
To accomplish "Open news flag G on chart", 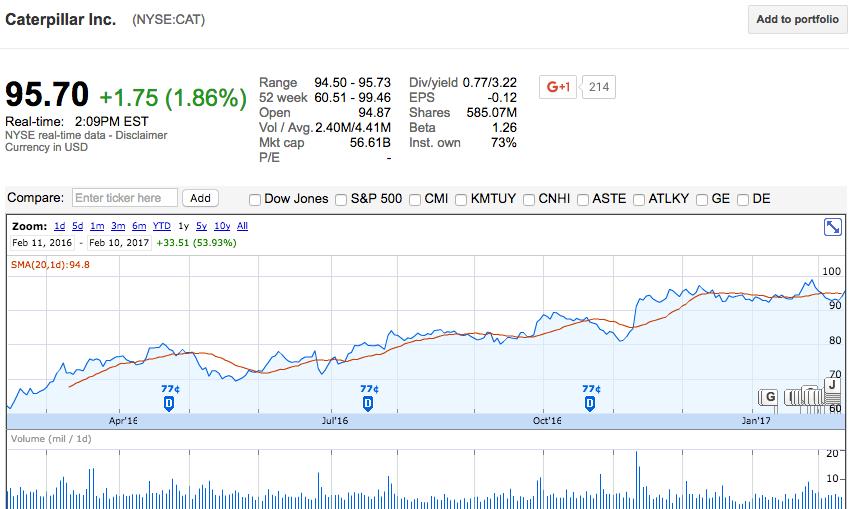I will click(769, 397).
